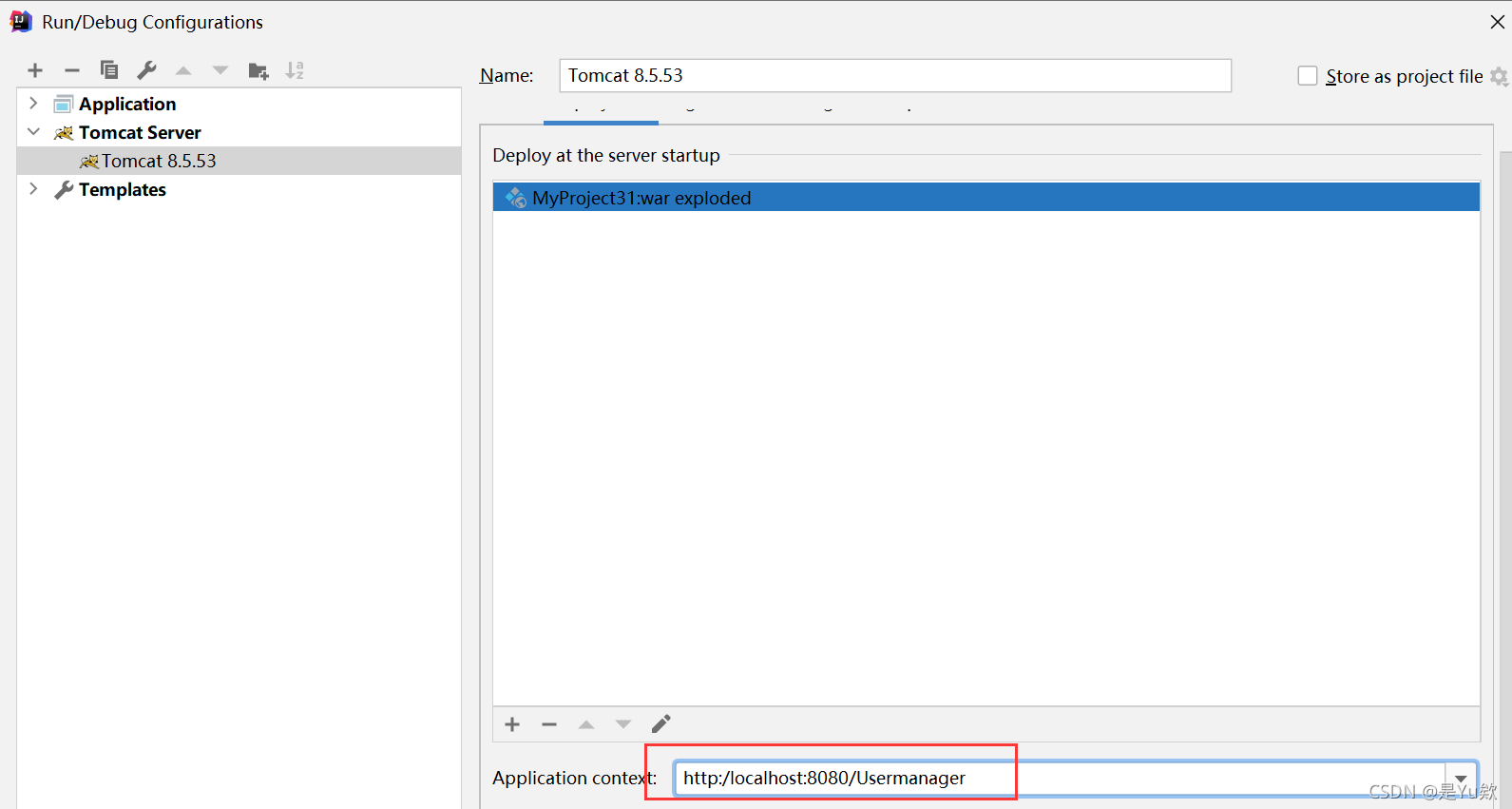Open the Application context dropdown arrow
This screenshot has width=1512, height=809.
pyautogui.click(x=1461, y=779)
